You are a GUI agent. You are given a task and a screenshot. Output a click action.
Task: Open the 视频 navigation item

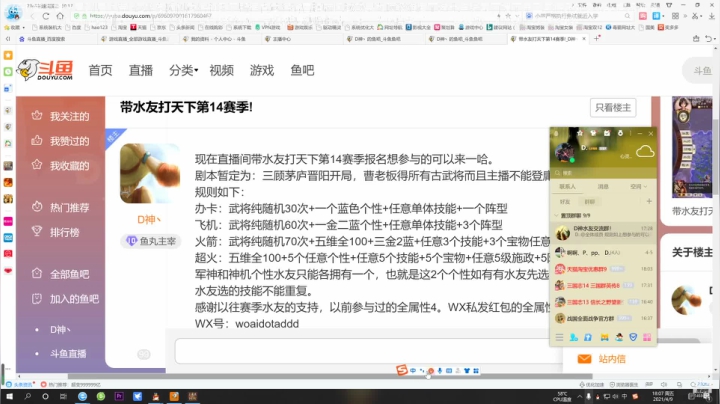221,70
